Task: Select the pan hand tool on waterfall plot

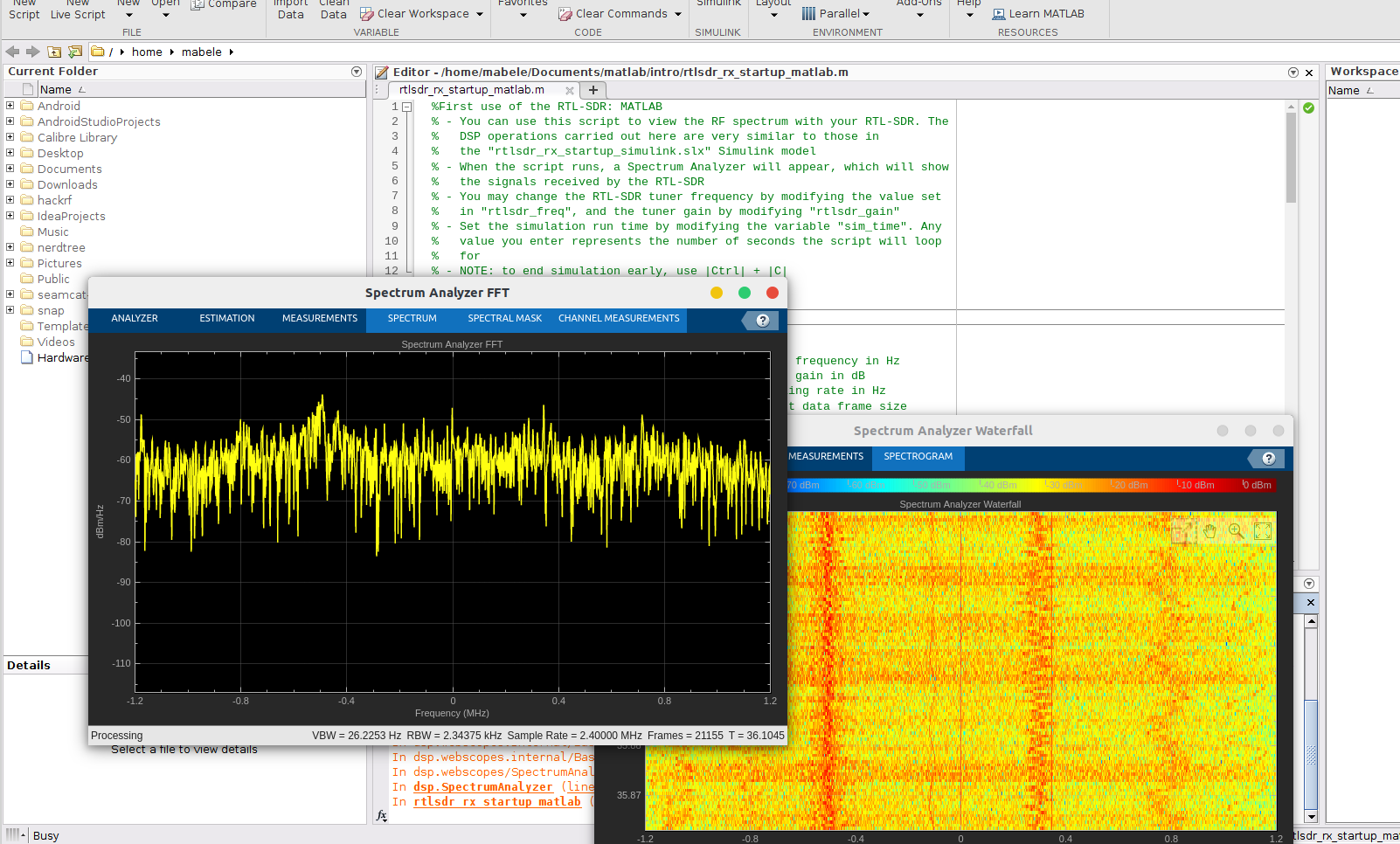Action: click(1210, 530)
